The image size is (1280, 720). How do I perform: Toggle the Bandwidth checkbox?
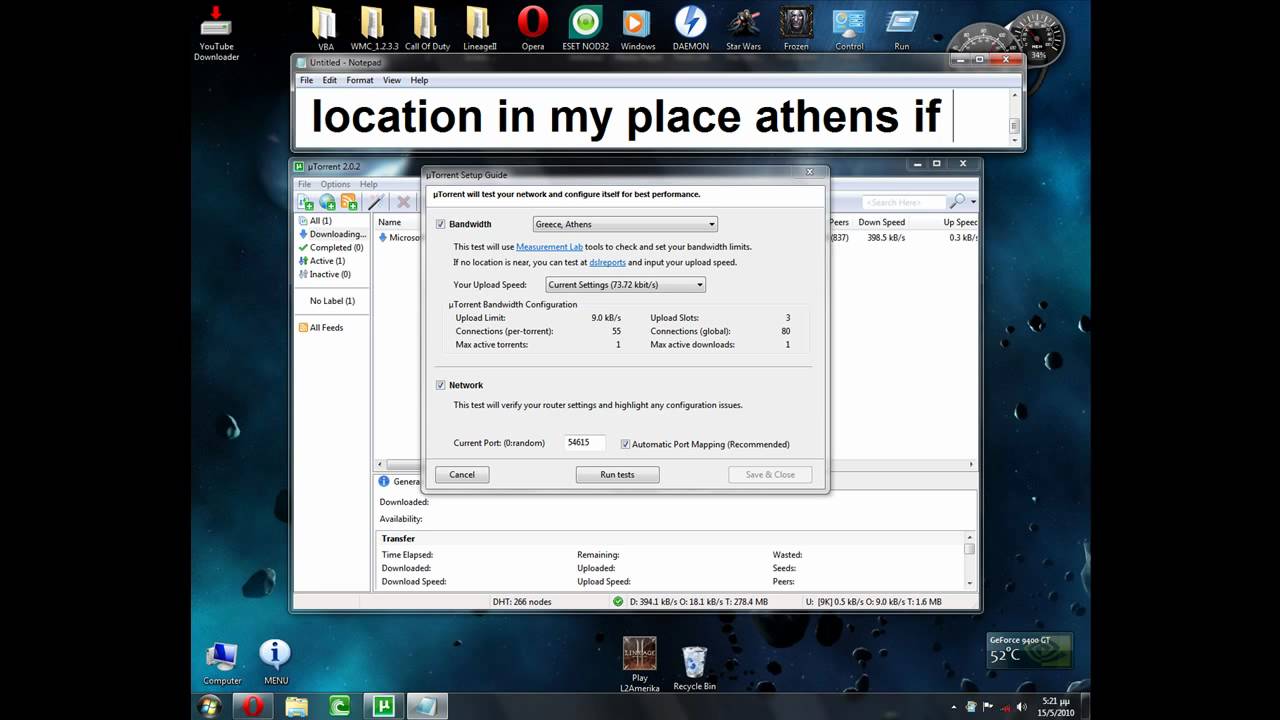click(x=441, y=224)
